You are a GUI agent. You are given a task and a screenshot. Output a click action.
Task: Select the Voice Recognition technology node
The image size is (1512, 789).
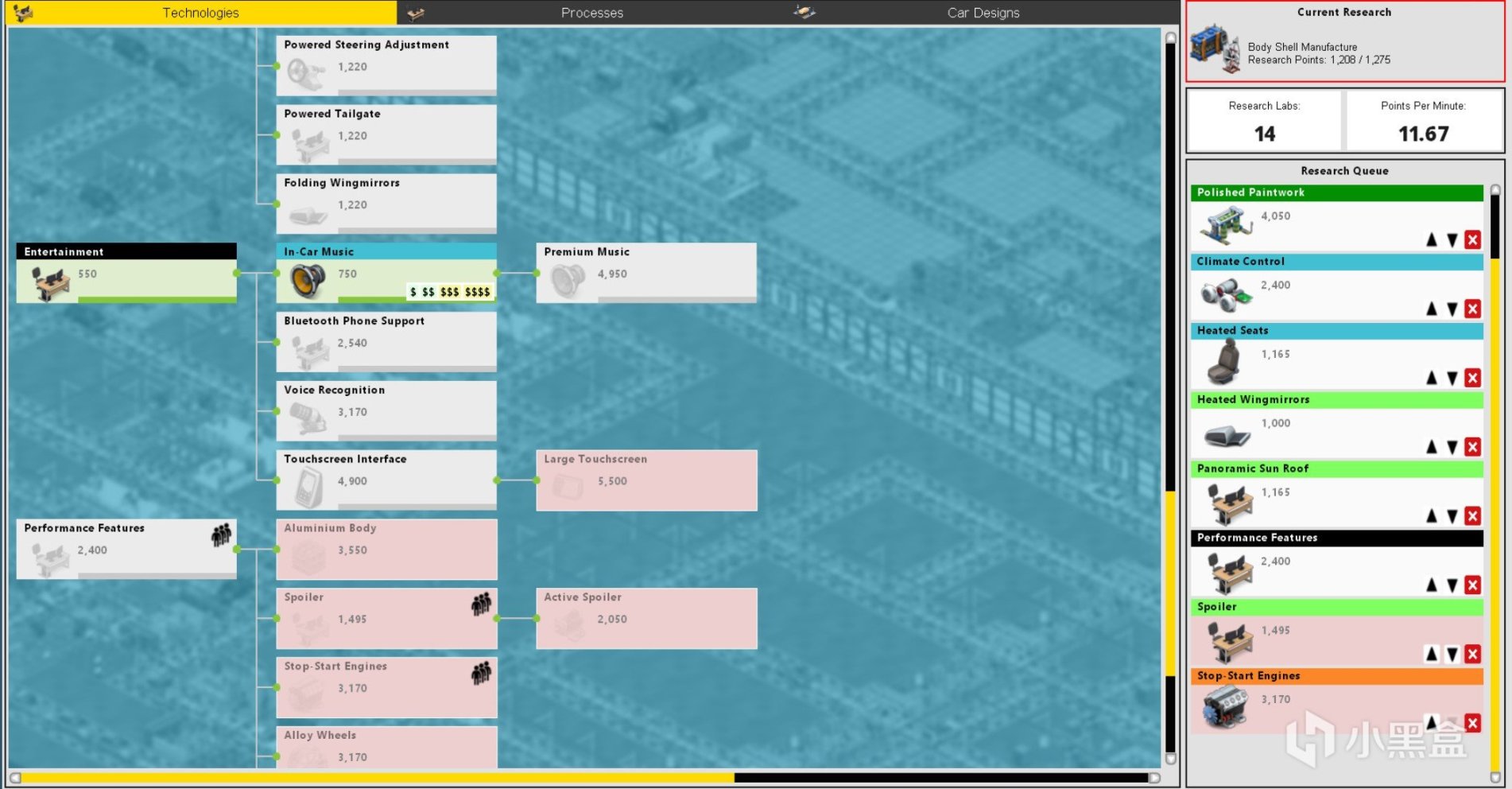tap(386, 411)
